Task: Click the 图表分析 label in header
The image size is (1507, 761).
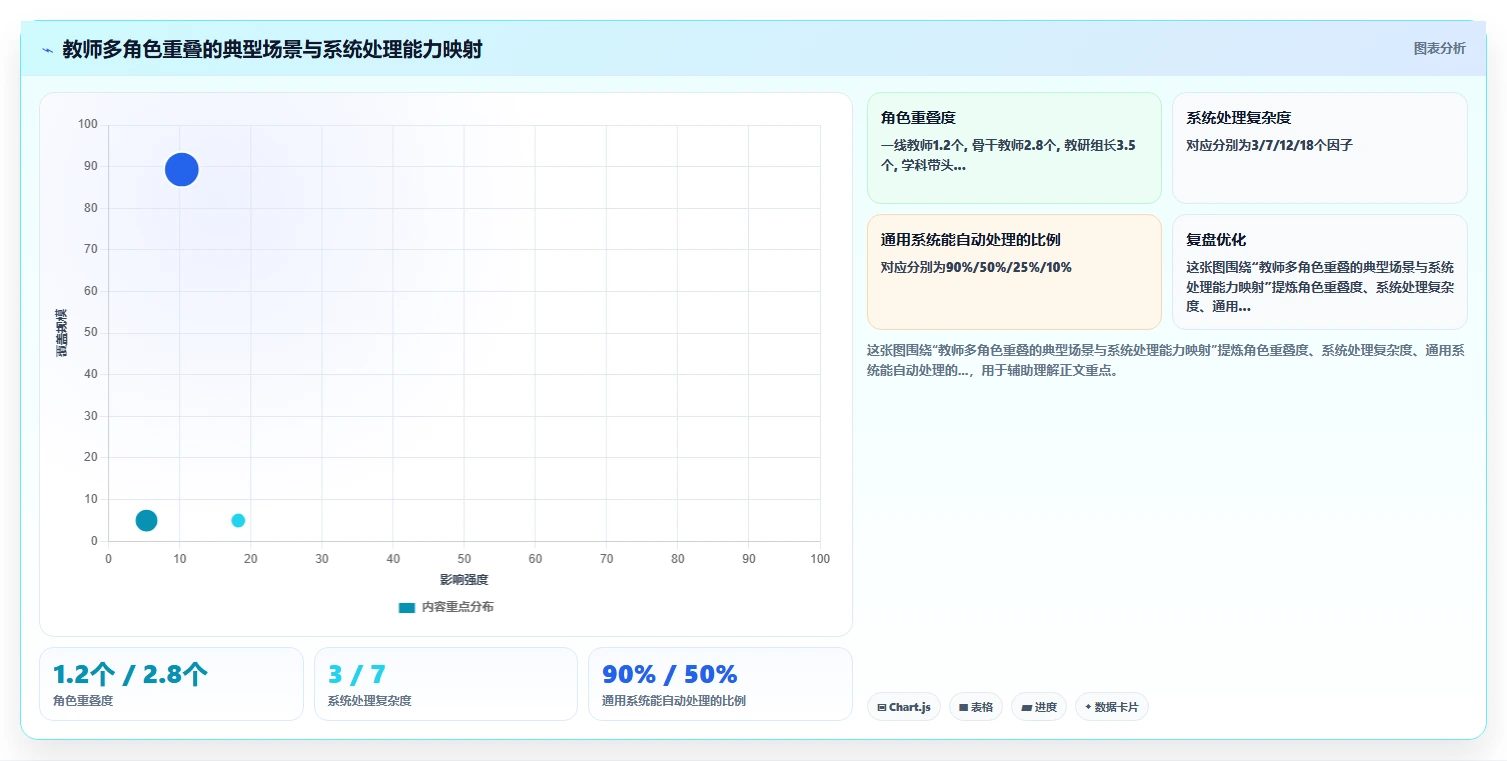Action: pyautogui.click(x=1439, y=48)
